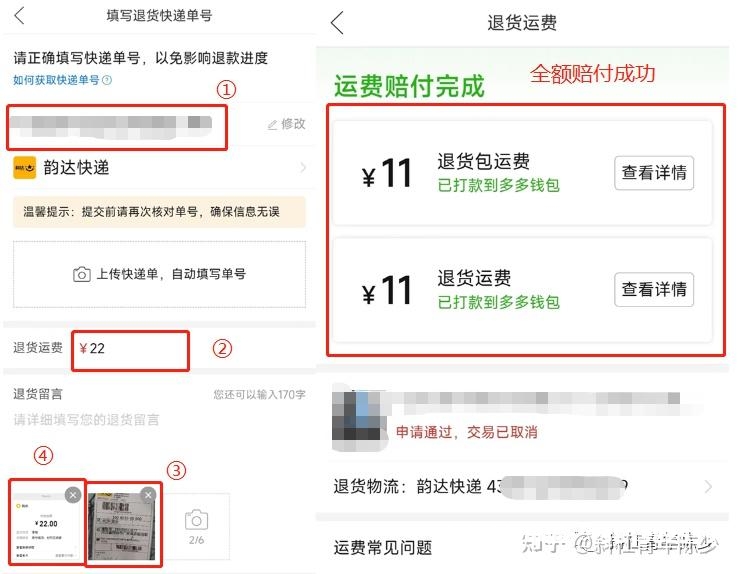This screenshot has width=738, height=574.
Task: Open the ¥22.00 payment screenshot thumbnail
Action: [47, 522]
